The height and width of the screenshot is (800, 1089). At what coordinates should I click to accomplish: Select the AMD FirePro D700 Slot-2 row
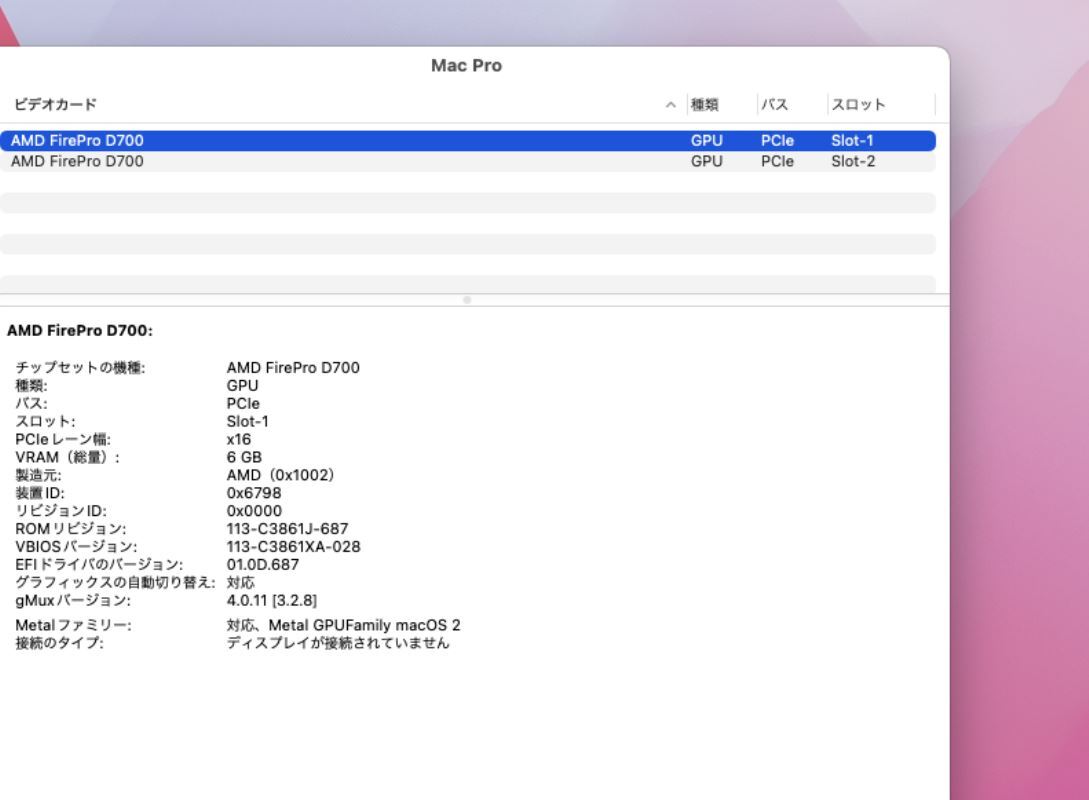pyautogui.click(x=467, y=161)
